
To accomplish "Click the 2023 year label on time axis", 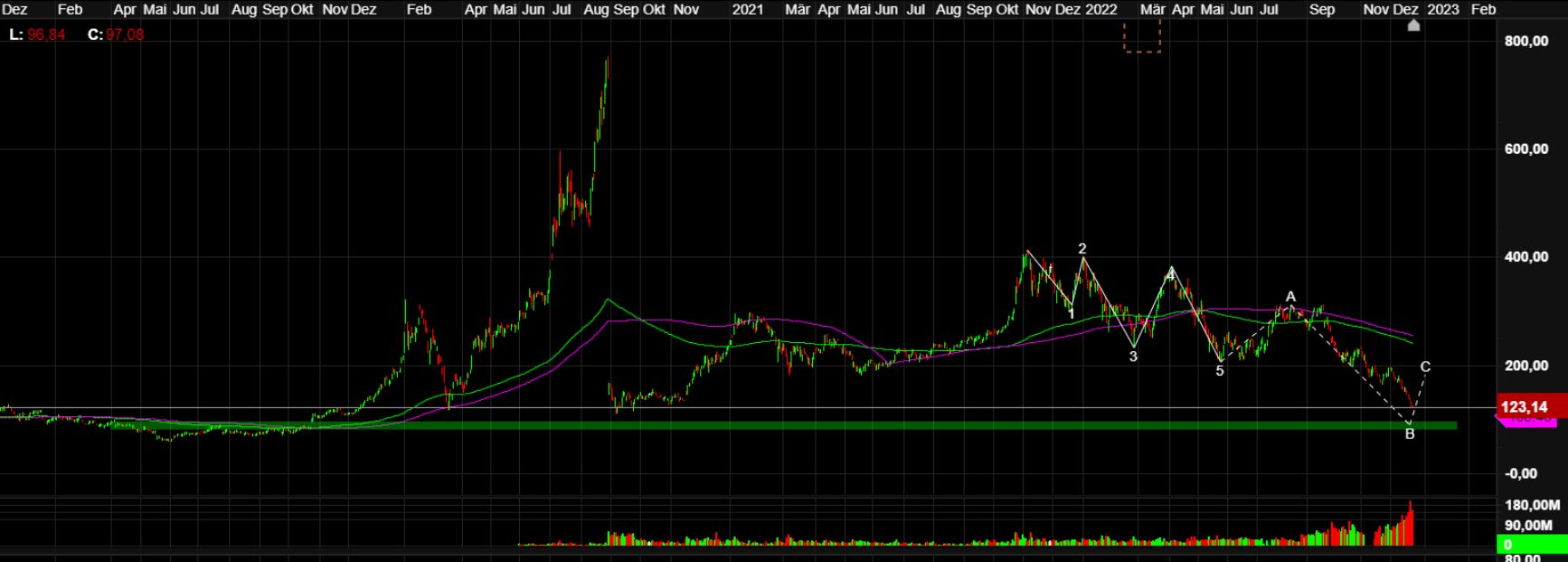I will [1443, 9].
